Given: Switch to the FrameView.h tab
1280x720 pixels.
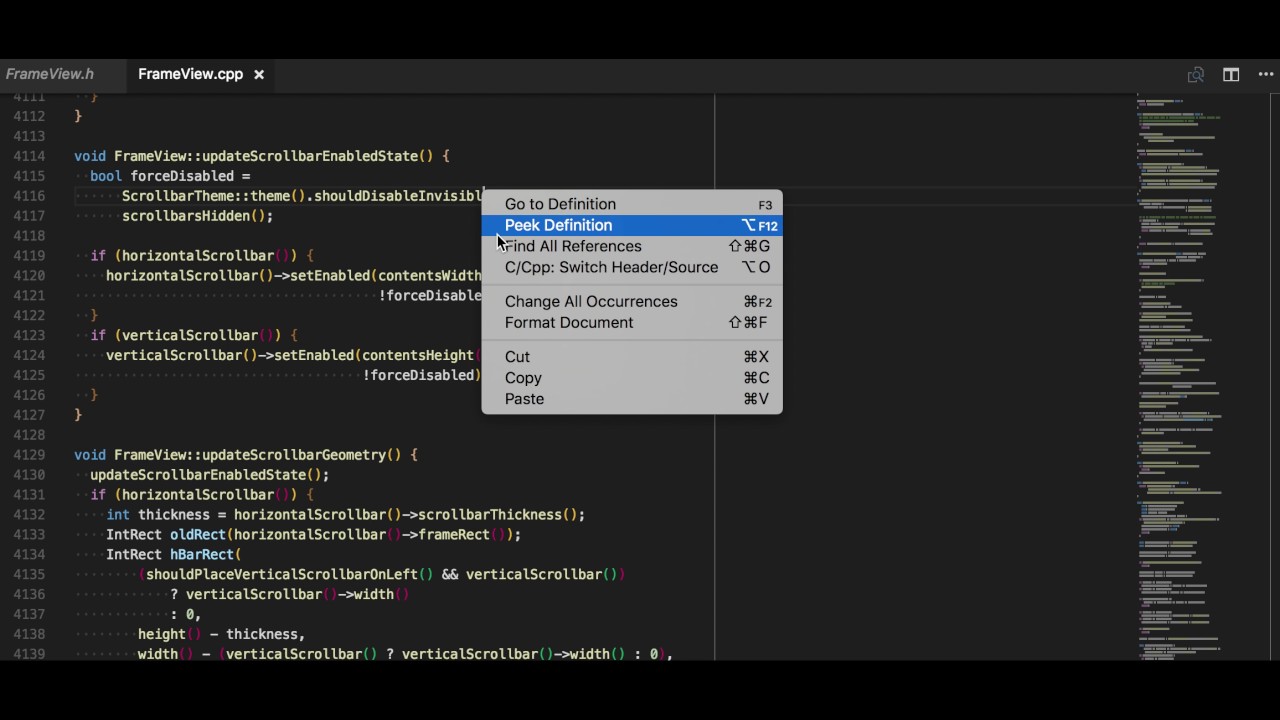Looking at the screenshot, I should point(50,74).
